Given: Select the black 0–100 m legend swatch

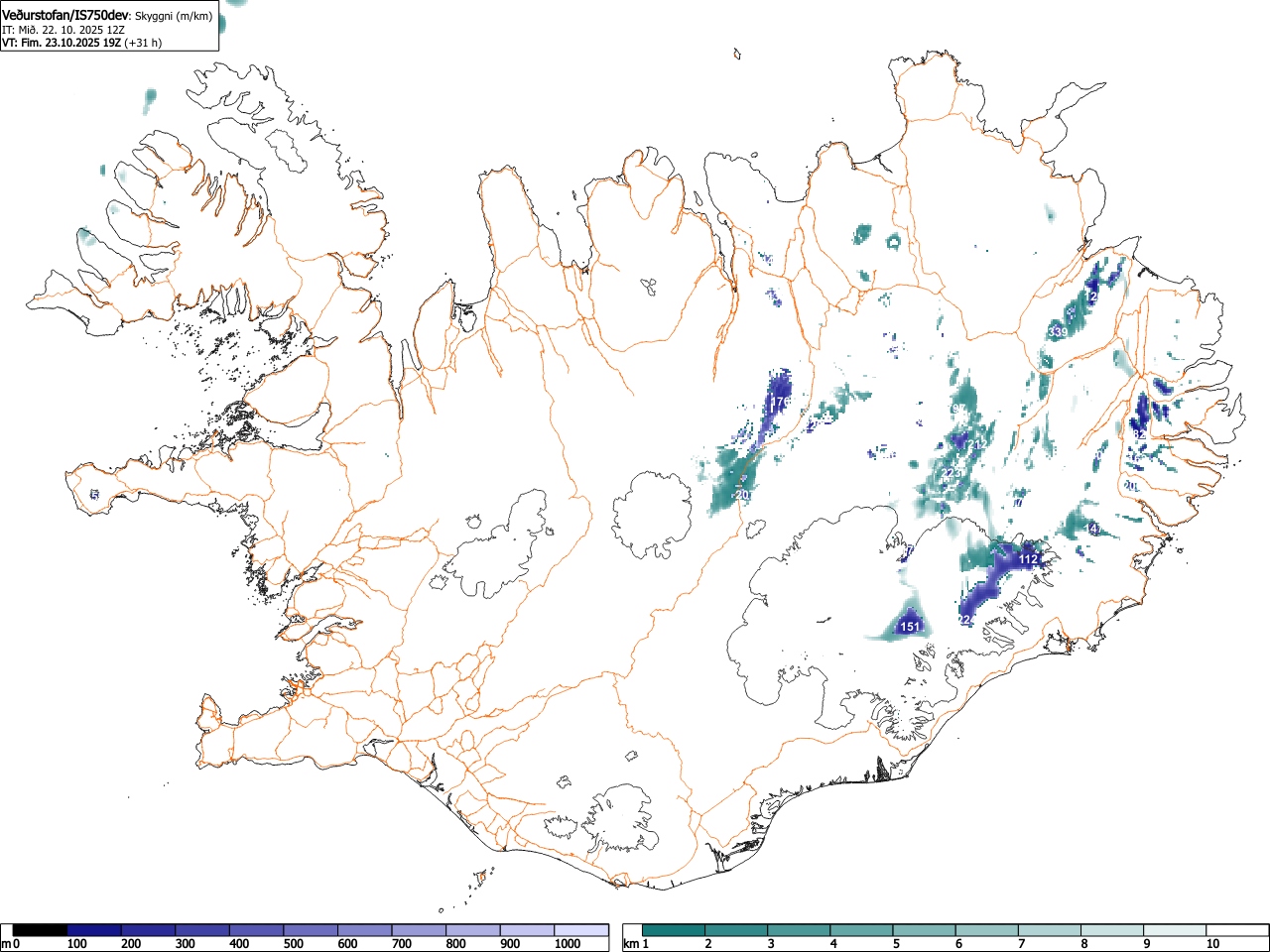Looking at the screenshot, I should (40, 930).
